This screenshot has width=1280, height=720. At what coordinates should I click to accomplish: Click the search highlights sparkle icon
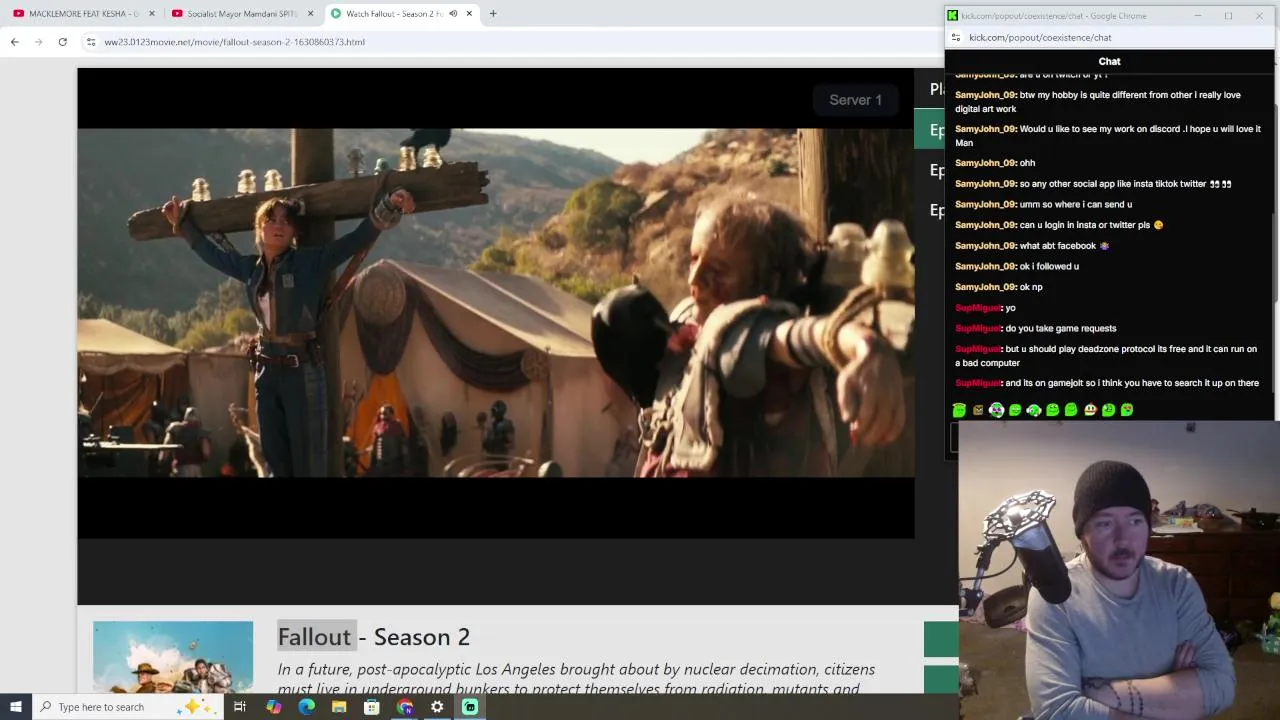(x=196, y=707)
